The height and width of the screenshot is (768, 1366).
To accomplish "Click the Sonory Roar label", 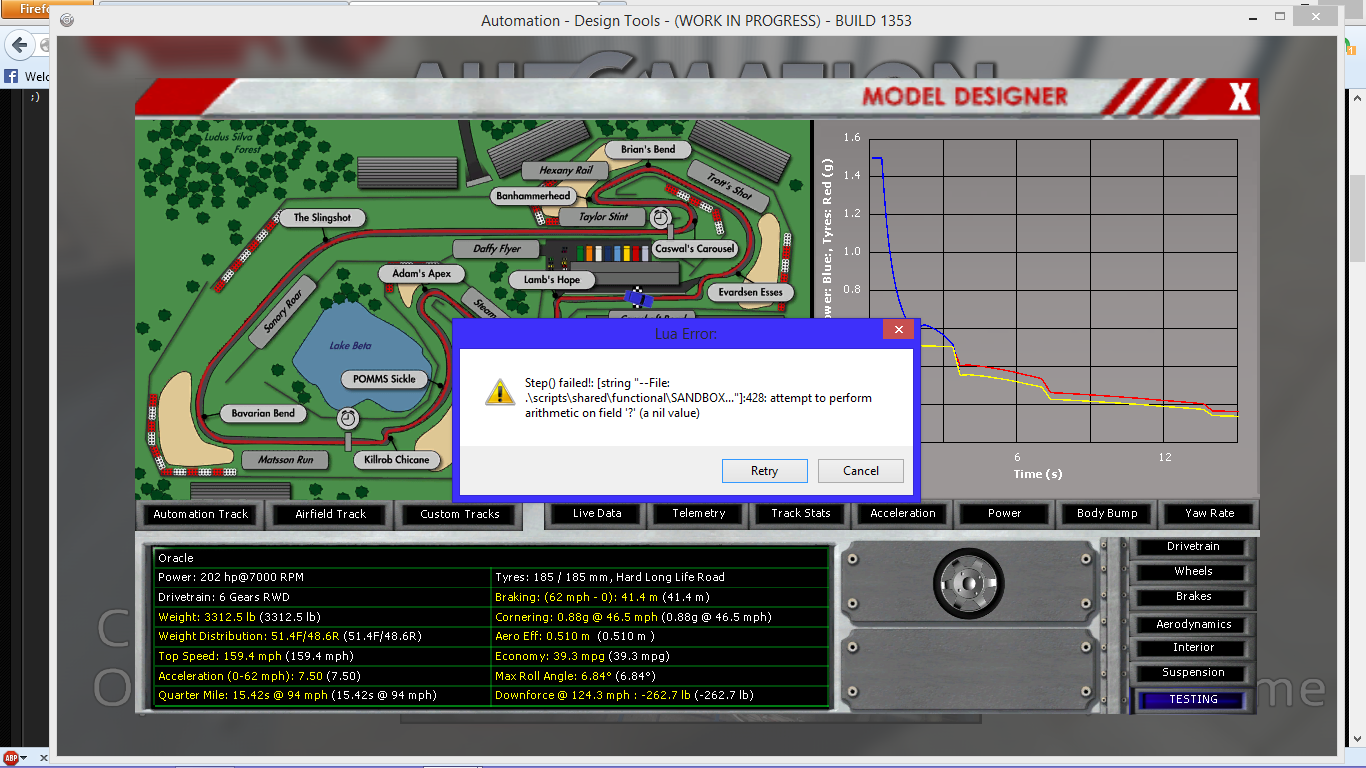I will 282,313.
